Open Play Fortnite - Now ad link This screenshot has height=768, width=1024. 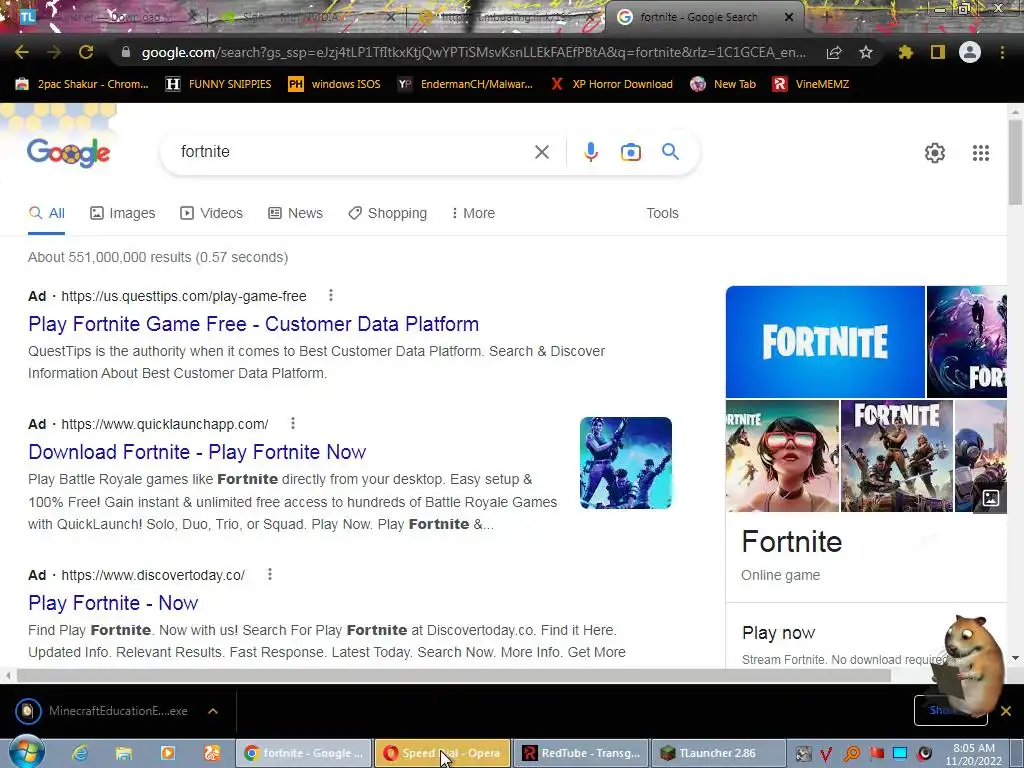coord(113,603)
